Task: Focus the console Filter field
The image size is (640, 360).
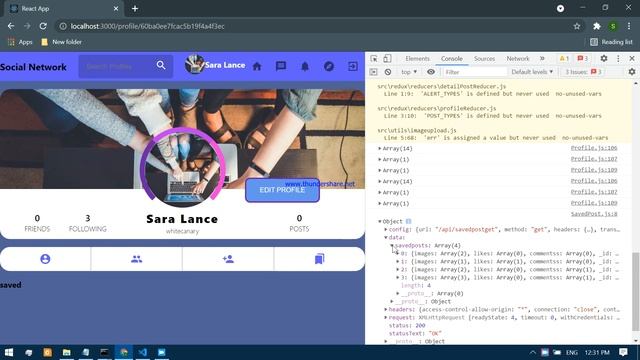Action: (474, 72)
